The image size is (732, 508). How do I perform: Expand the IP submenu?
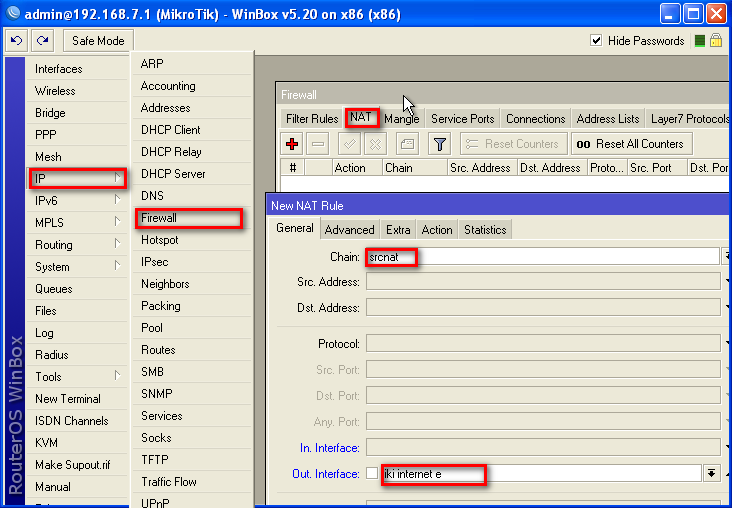pos(77,178)
